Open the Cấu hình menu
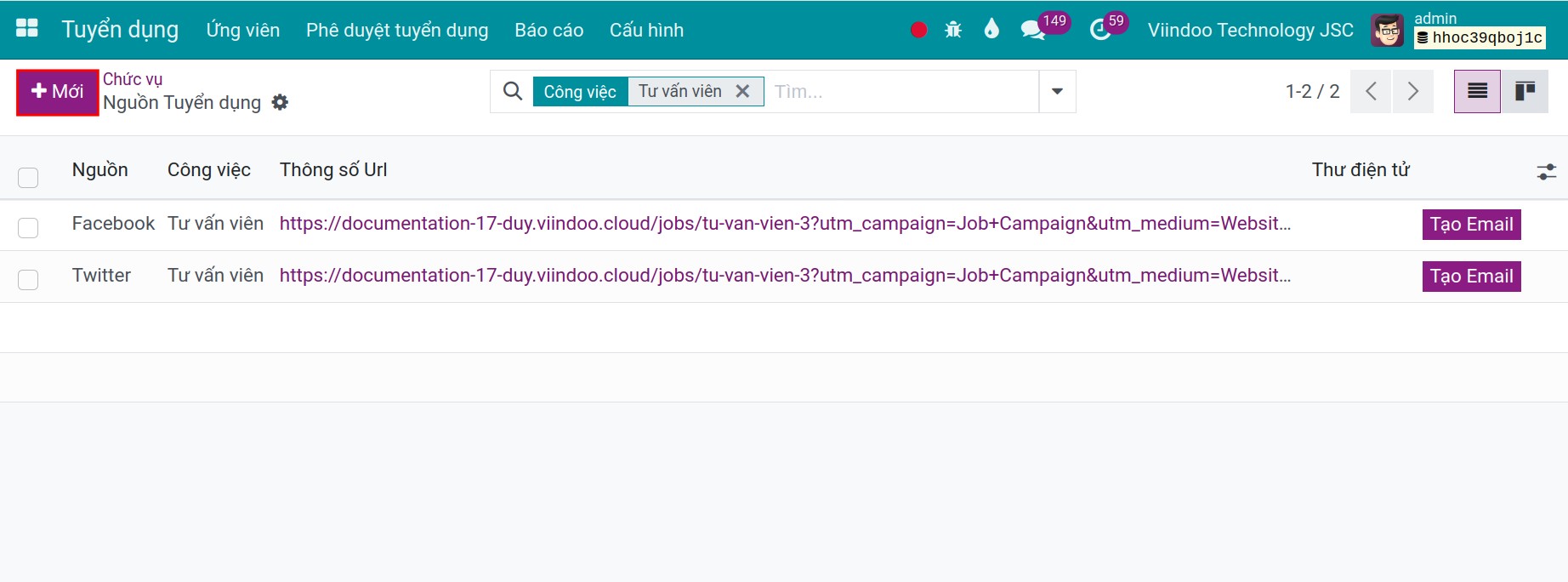Screen dimensions: 1568x582 (x=646, y=30)
